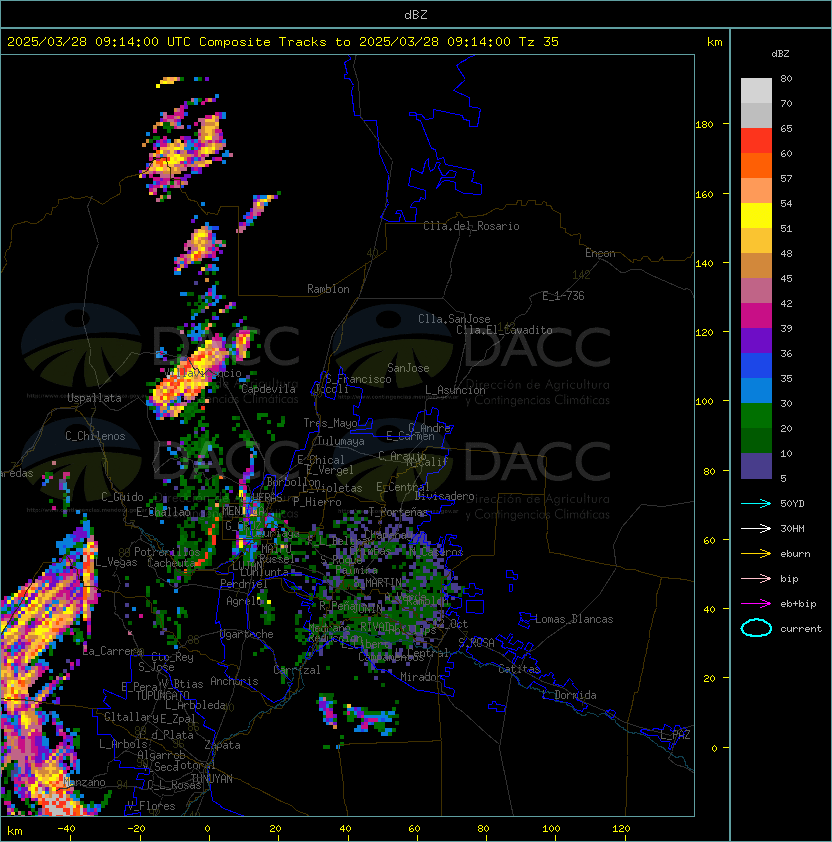Click the 'Mirador' place label
This screenshot has height=842, width=832.
click(x=421, y=677)
